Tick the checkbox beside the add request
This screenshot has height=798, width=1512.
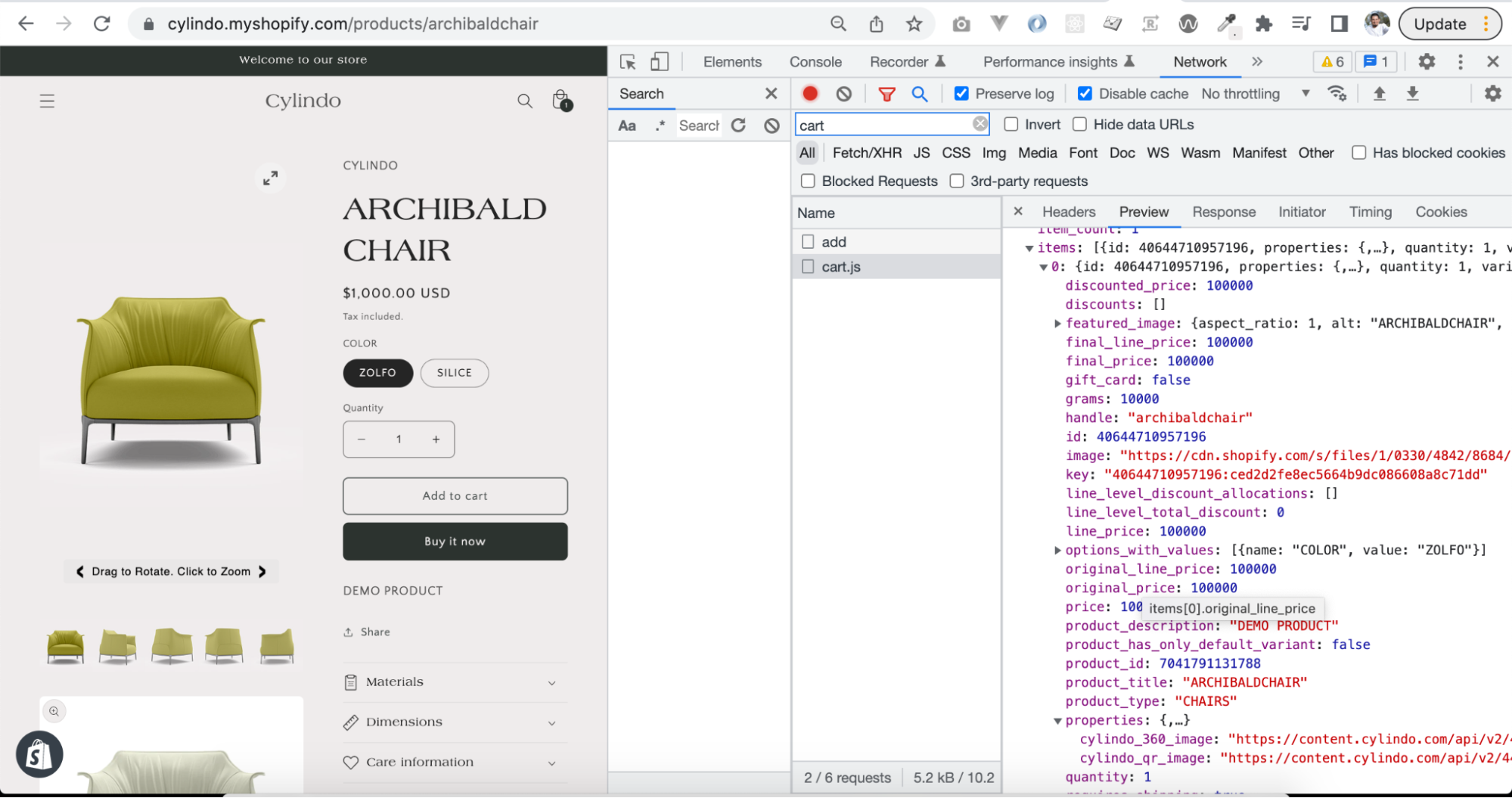[808, 242]
